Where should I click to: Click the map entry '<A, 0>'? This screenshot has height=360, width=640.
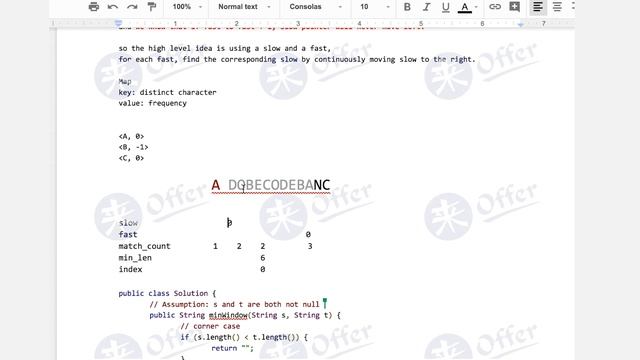[131, 136]
